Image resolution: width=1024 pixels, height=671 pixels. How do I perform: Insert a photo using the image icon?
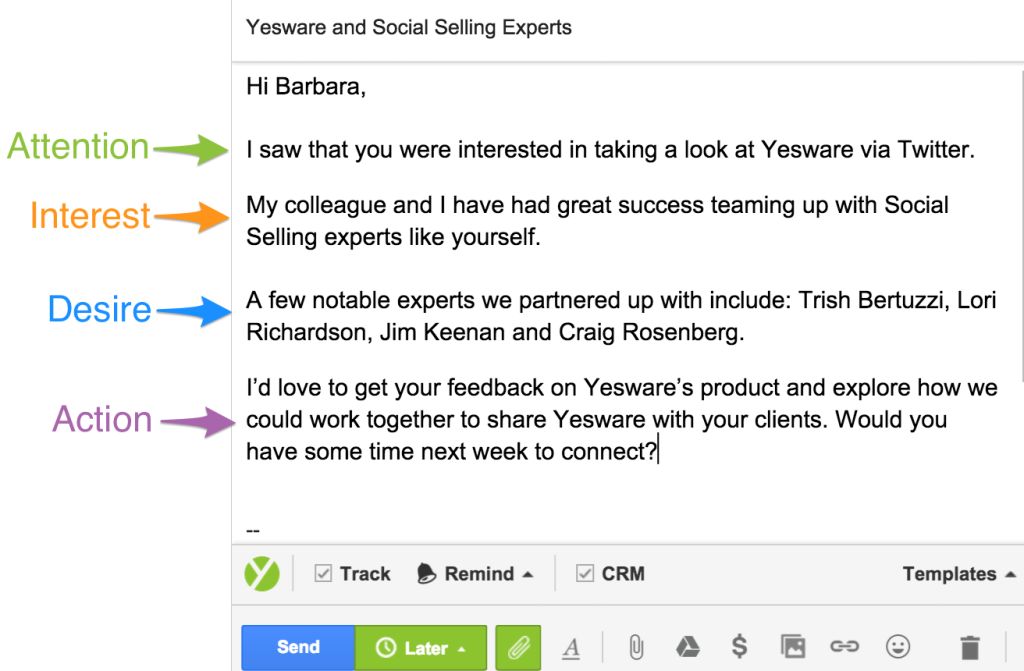point(793,647)
